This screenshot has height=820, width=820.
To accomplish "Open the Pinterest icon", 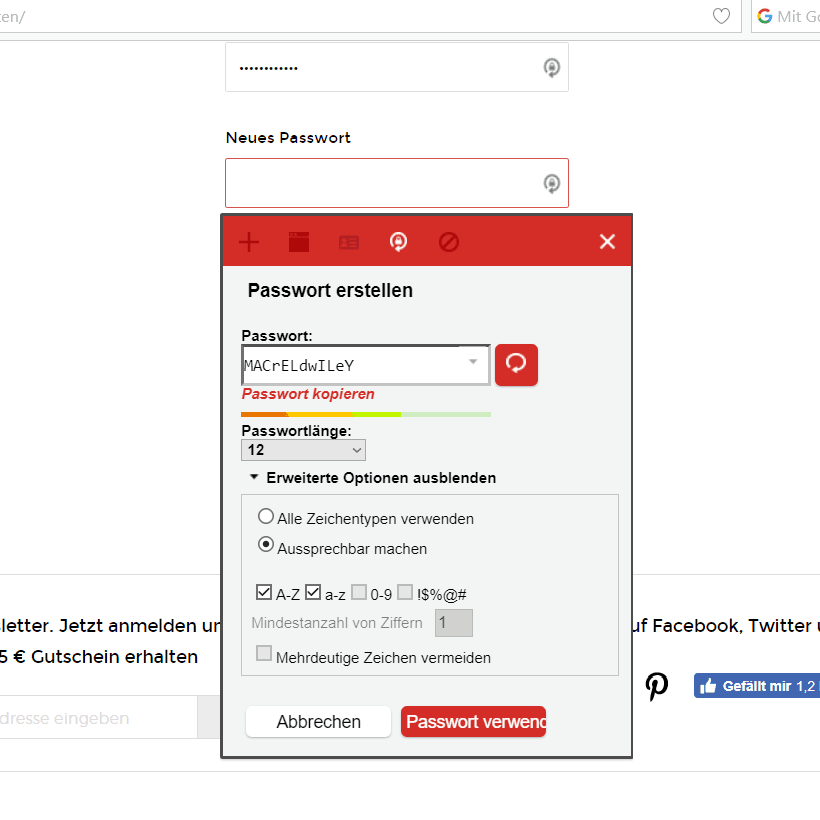I will [x=656, y=686].
